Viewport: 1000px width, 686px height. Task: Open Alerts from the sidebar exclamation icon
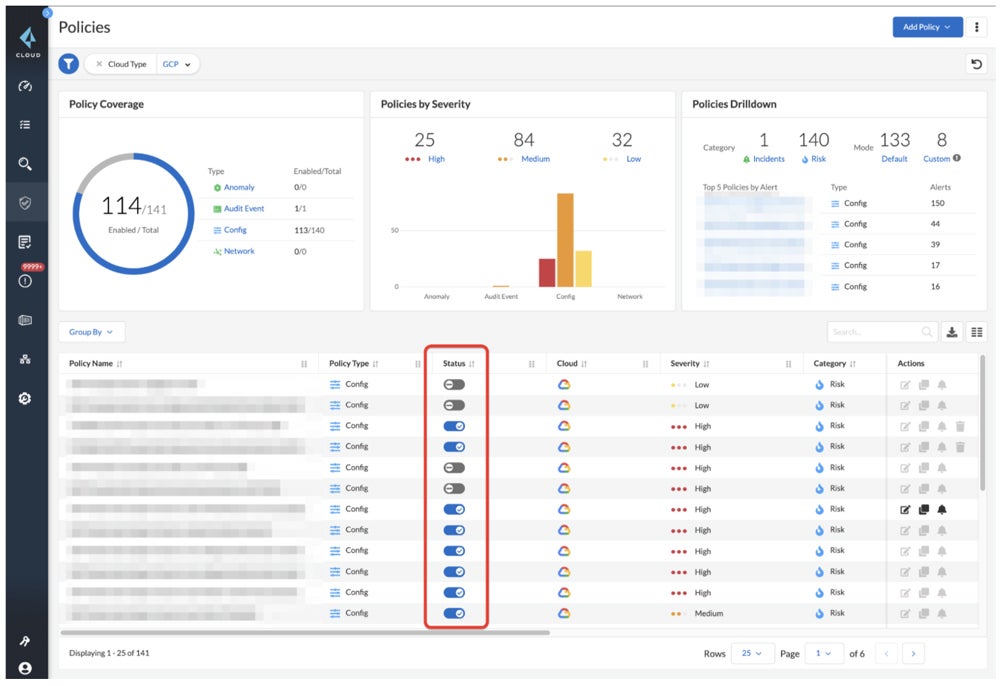[x=25, y=281]
